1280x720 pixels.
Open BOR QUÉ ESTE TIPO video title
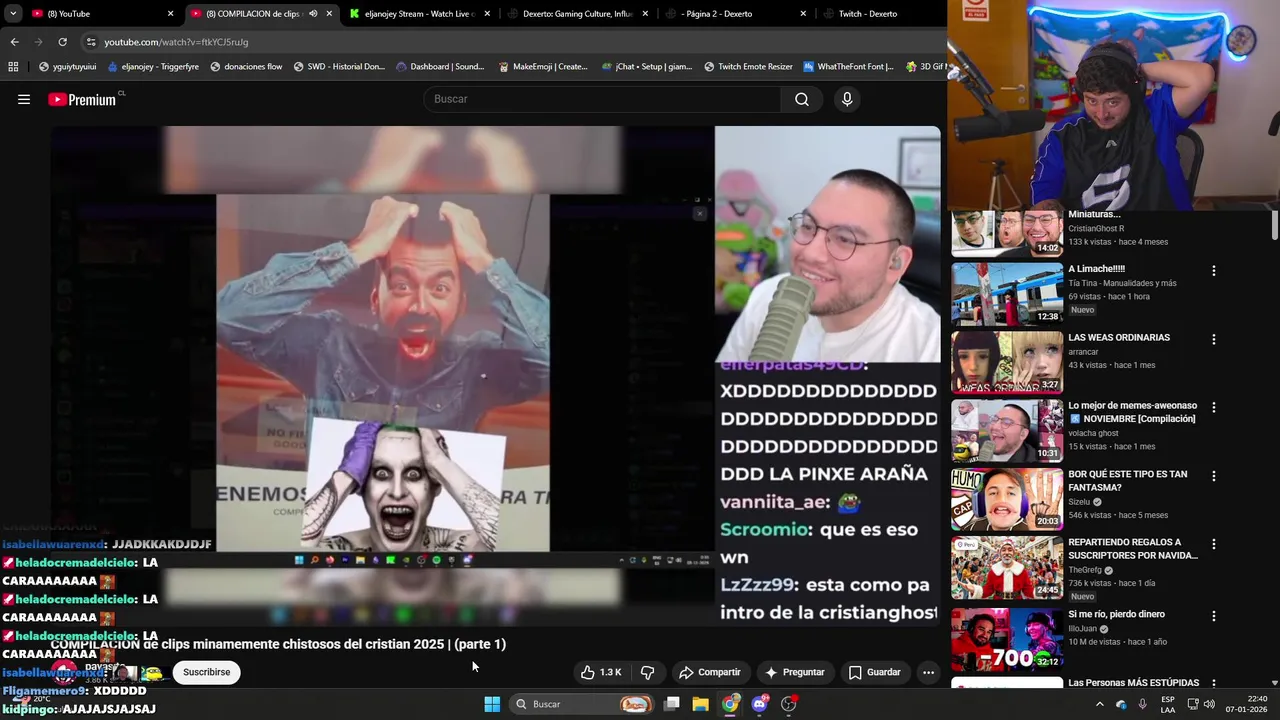1128,481
